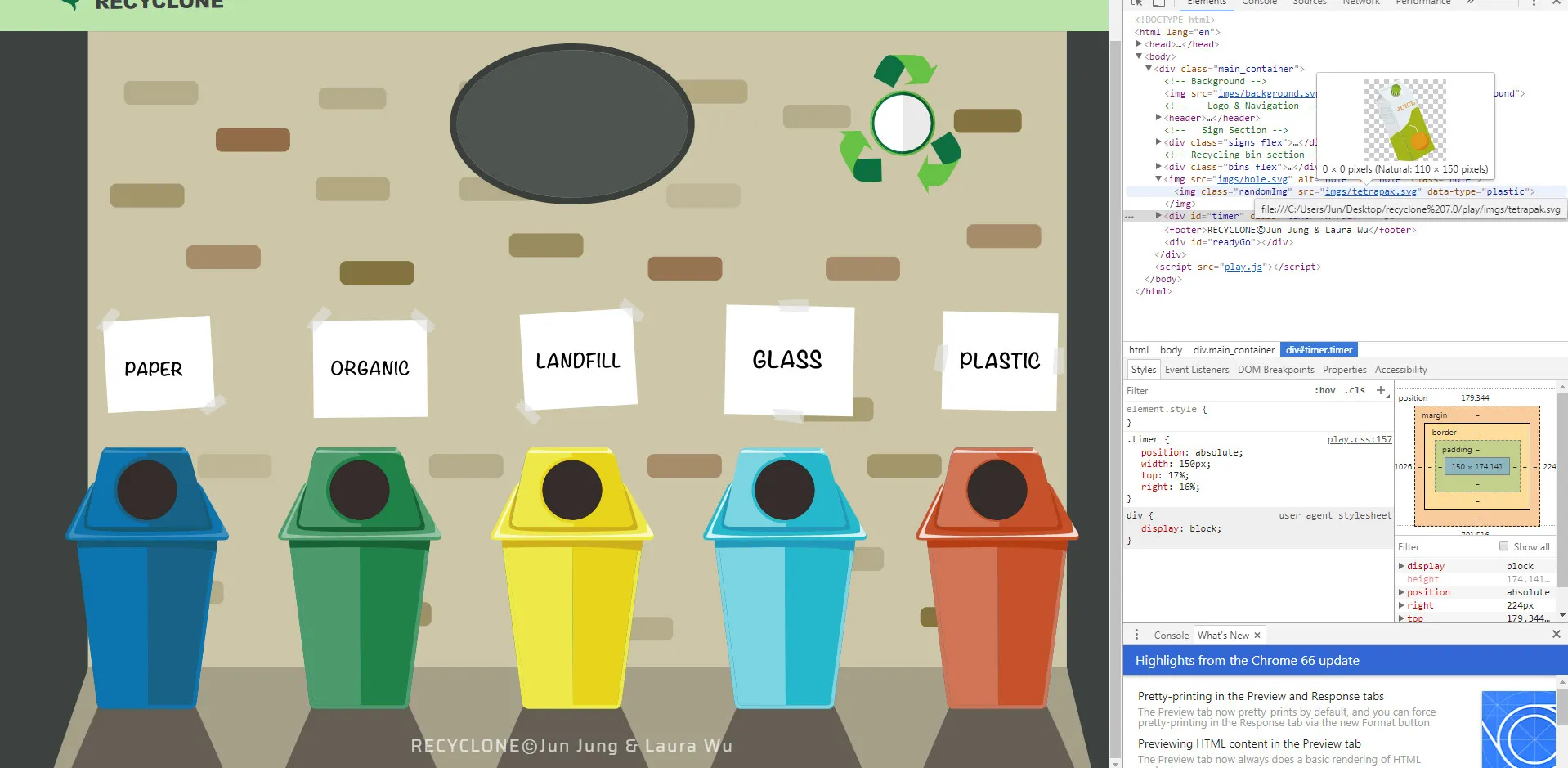
Task: Toggle the :hov element state panel
Action: coord(1325,391)
